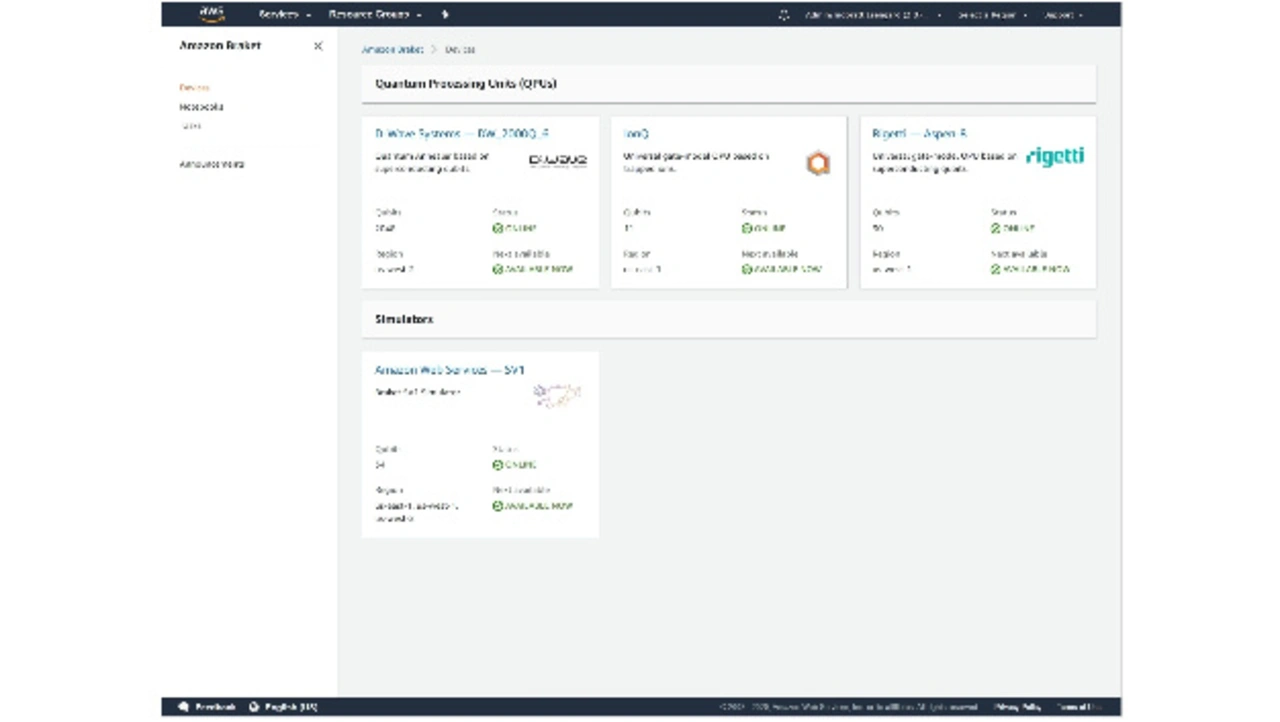Open the Services dropdown menu

284,15
